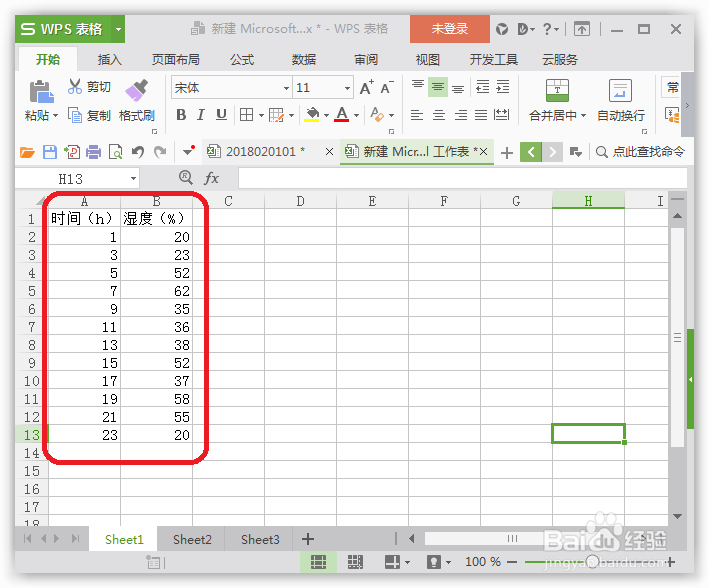
Task: Click vertical scrollbar down arrow
Action: tap(677, 516)
